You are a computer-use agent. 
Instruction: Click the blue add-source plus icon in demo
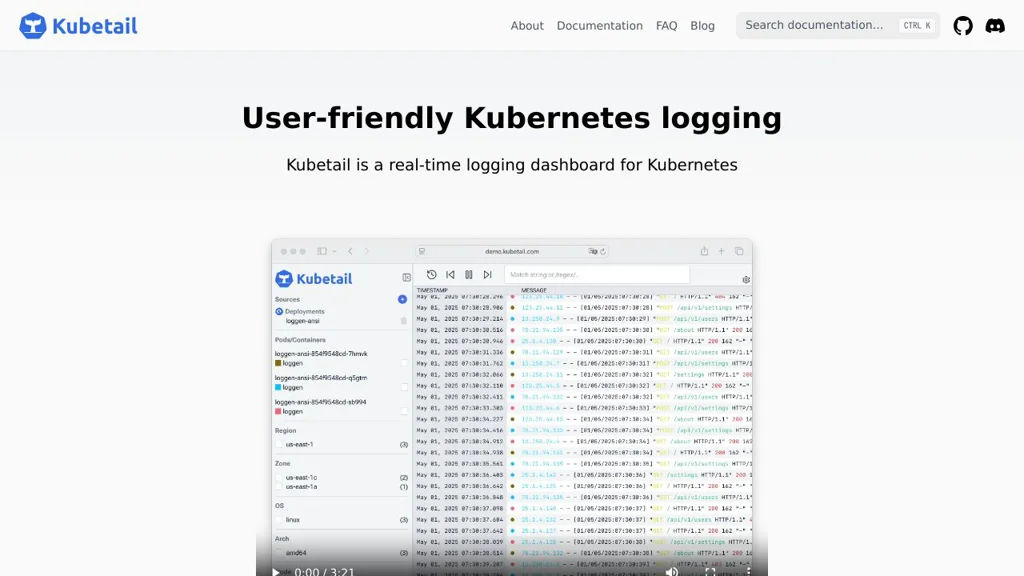coord(402,299)
